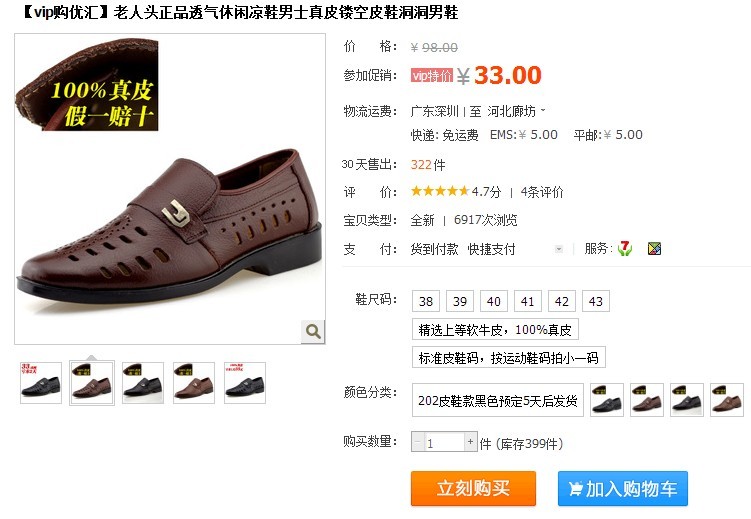Expand the payment methods dropdown arrow
The height and width of the screenshot is (519, 751).
click(558, 249)
